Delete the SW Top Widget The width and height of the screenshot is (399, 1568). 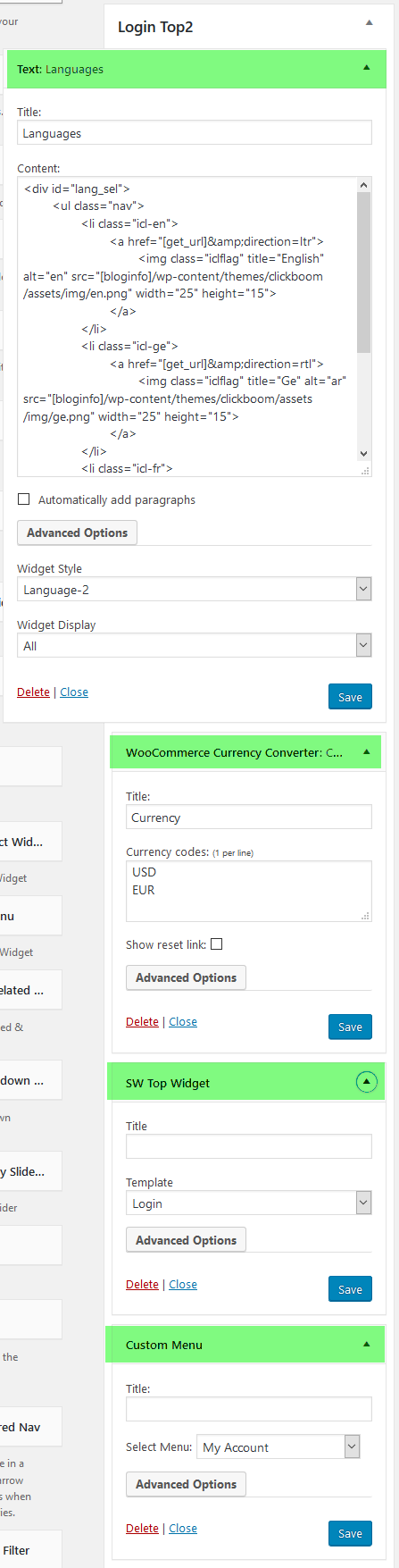coord(142,1284)
